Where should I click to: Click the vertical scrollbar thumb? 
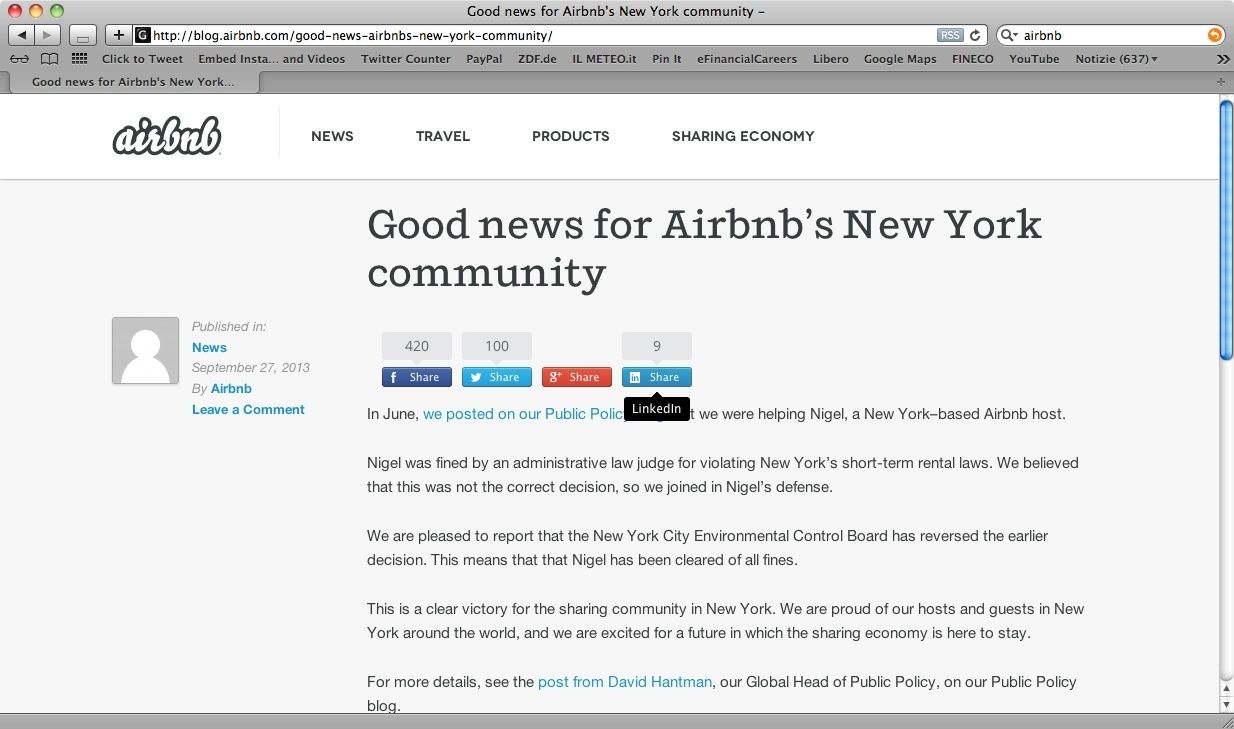(1226, 230)
